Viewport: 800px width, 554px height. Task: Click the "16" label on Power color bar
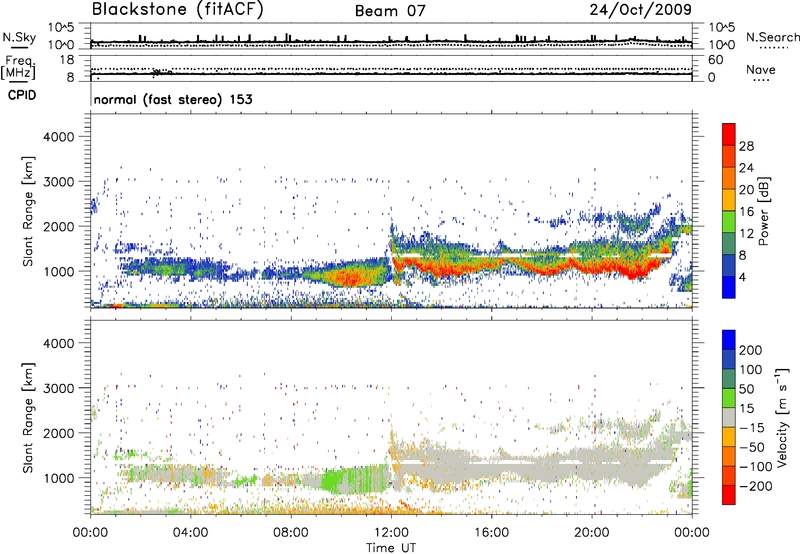(x=746, y=212)
